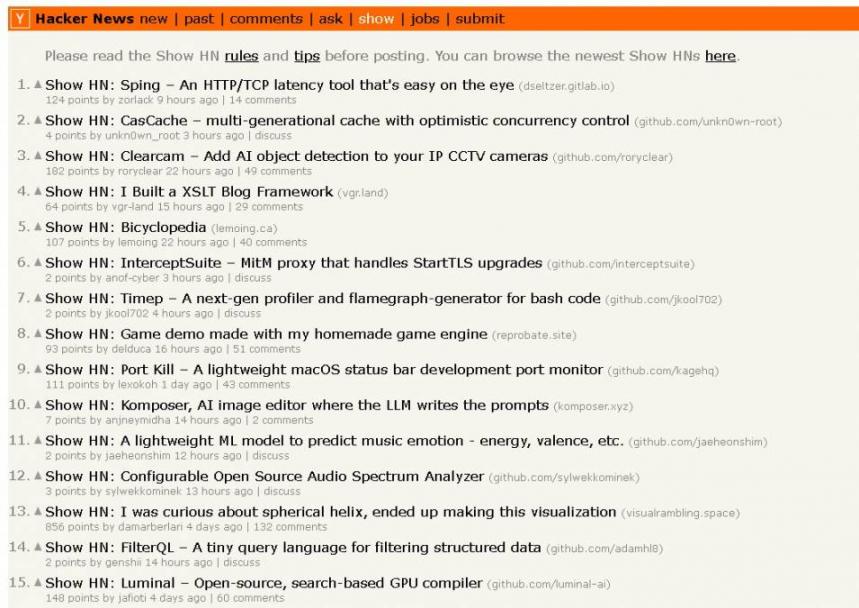Open the InterceptSuite MitM proxy story

[294, 263]
